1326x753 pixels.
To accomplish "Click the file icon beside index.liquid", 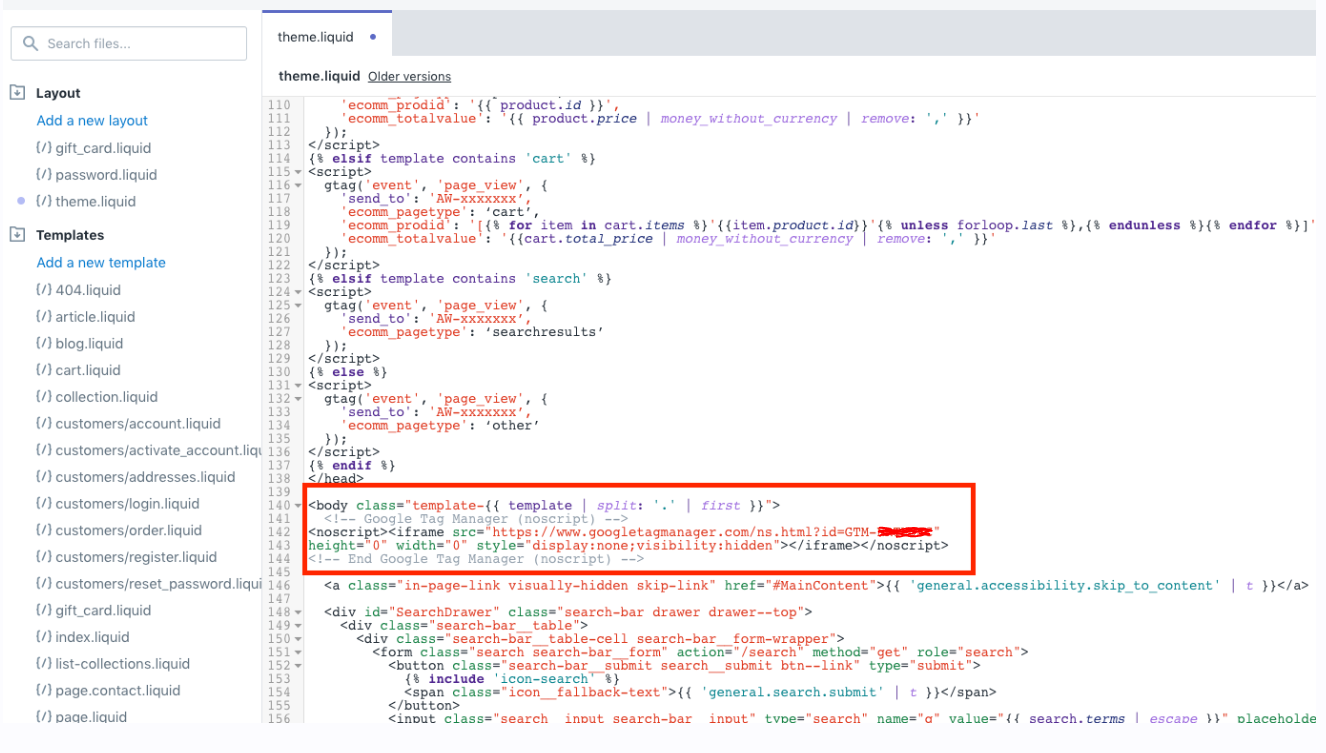I will tap(44, 637).
